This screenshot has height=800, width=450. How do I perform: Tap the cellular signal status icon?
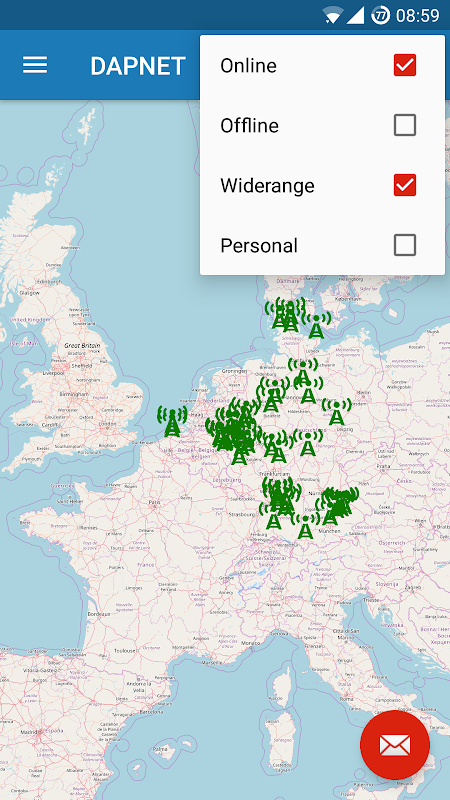click(x=355, y=15)
